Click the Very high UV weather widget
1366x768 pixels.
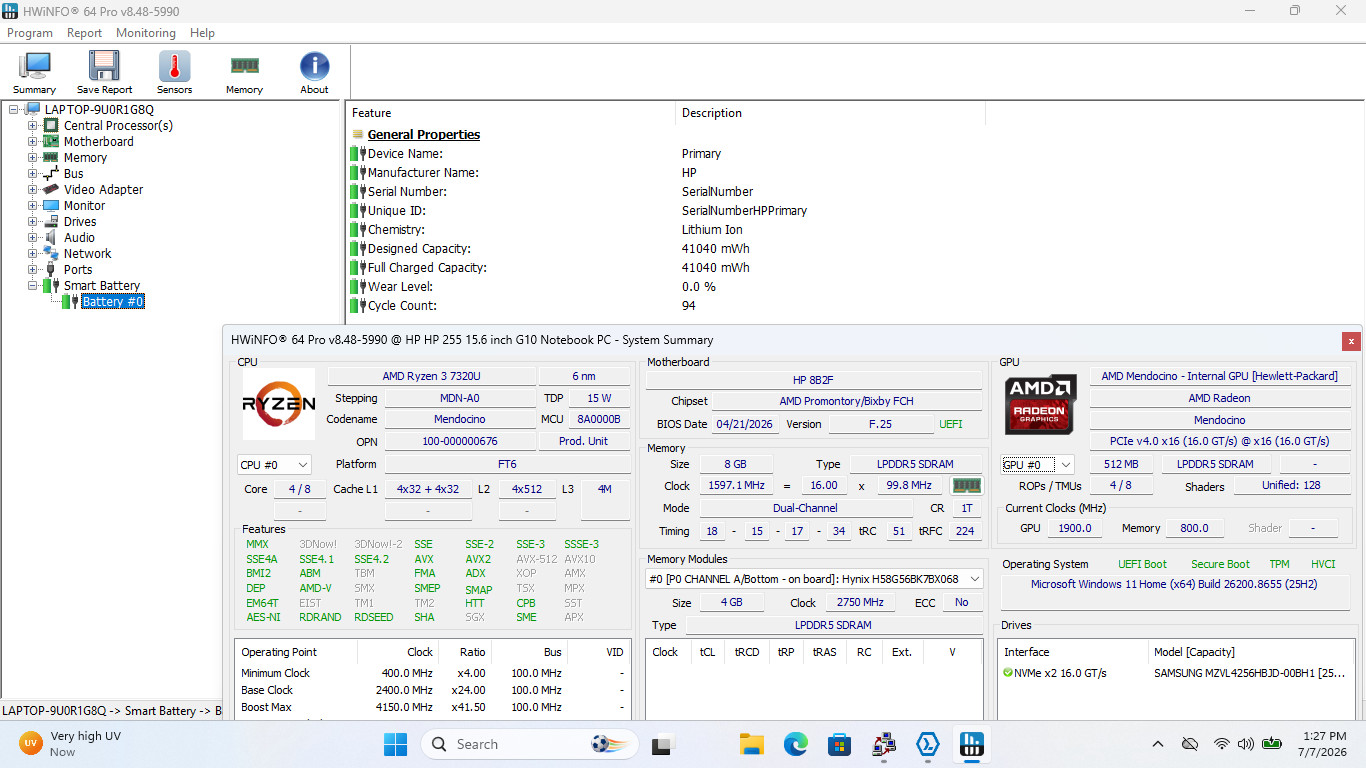70,744
